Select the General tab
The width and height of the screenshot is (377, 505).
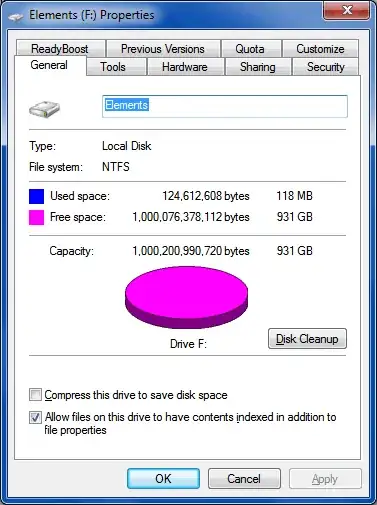pos(50,65)
